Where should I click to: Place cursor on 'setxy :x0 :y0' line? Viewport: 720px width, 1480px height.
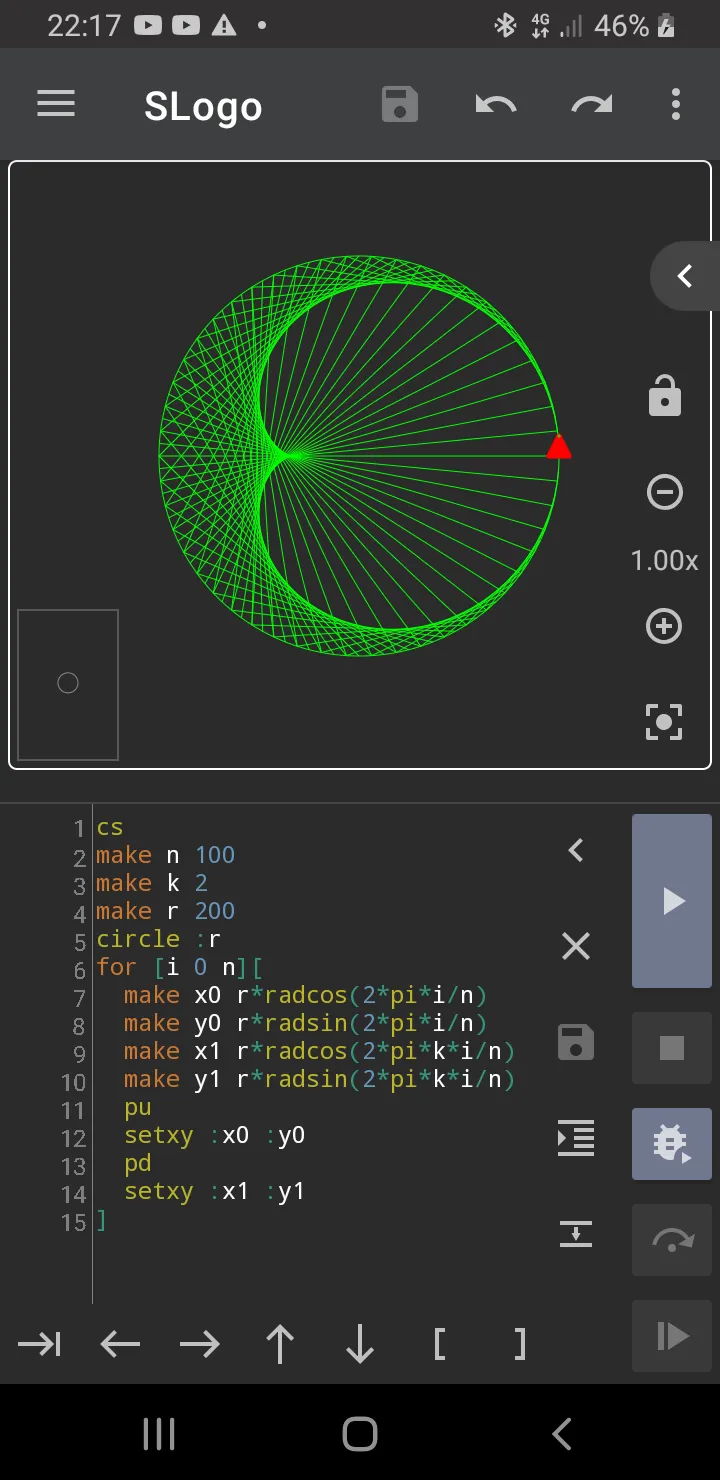215,1136
